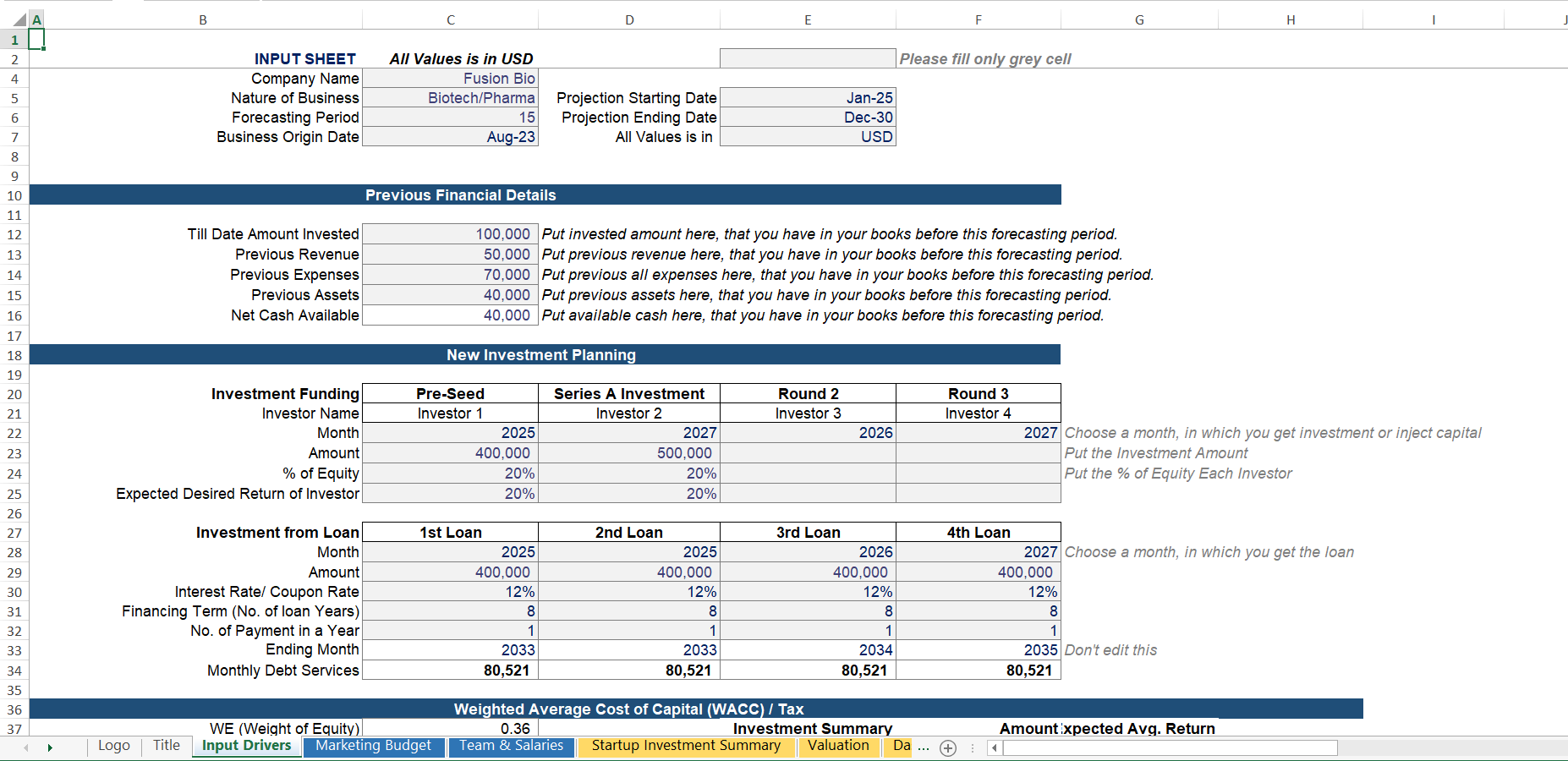Click the Round 2 header cell
Viewport: 1568px width, 761px height.
[808, 394]
